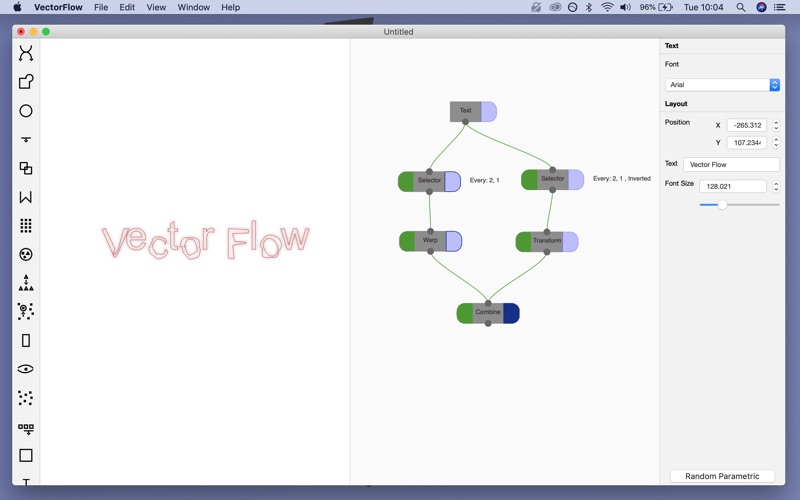800x500 pixels.
Task: Select the crossing arrows tool icon
Action: coord(26,53)
